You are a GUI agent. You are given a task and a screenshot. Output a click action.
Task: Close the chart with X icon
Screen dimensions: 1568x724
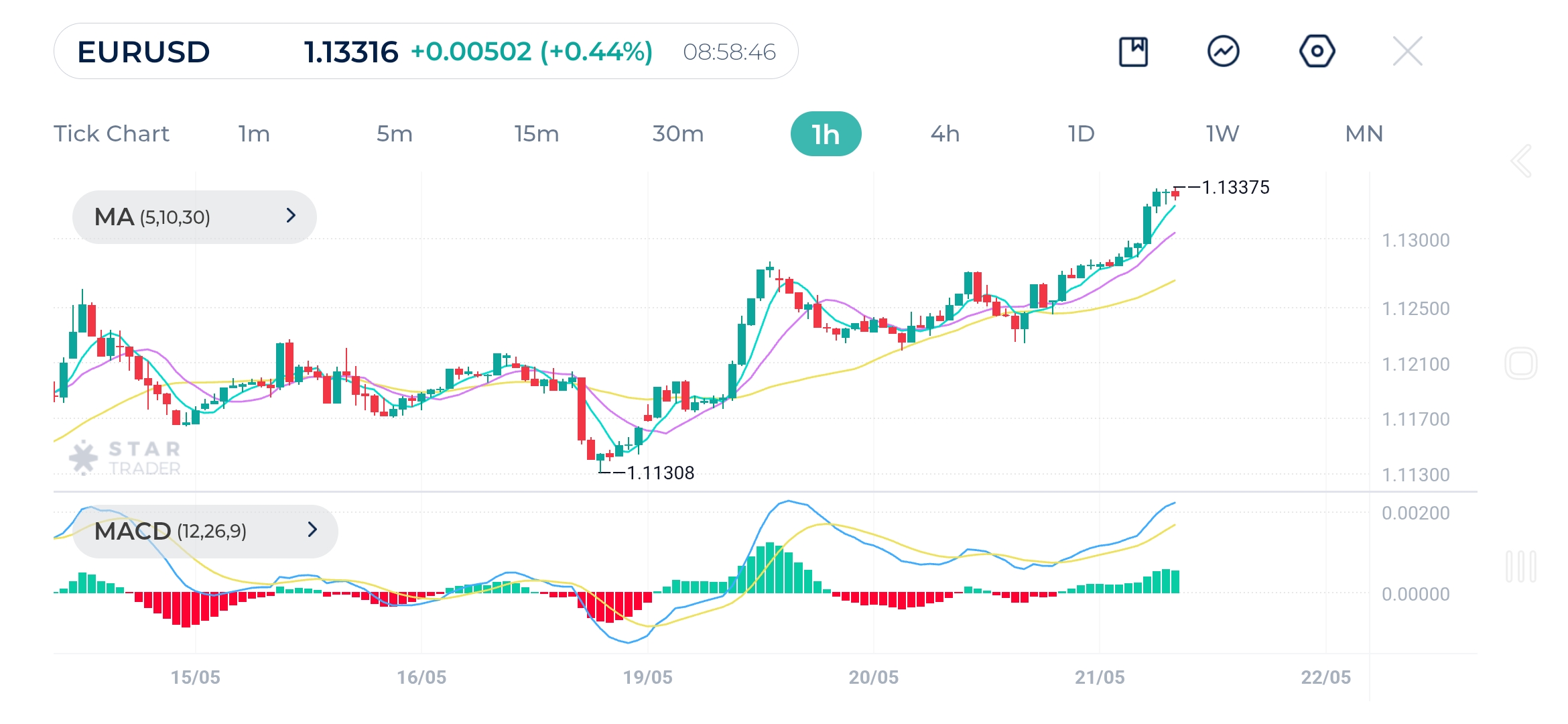click(1407, 52)
